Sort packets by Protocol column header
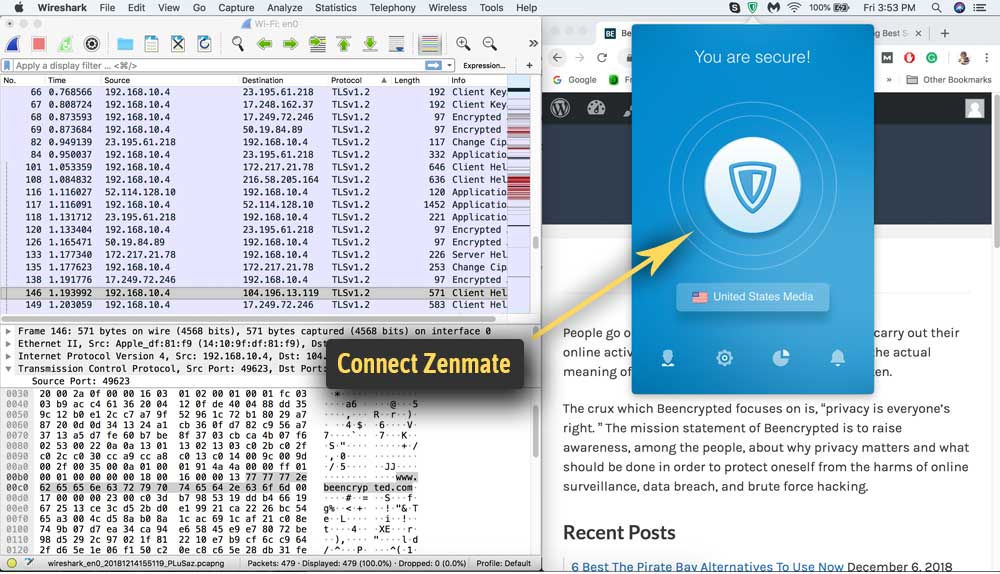This screenshot has width=1000, height=574. [x=358, y=80]
